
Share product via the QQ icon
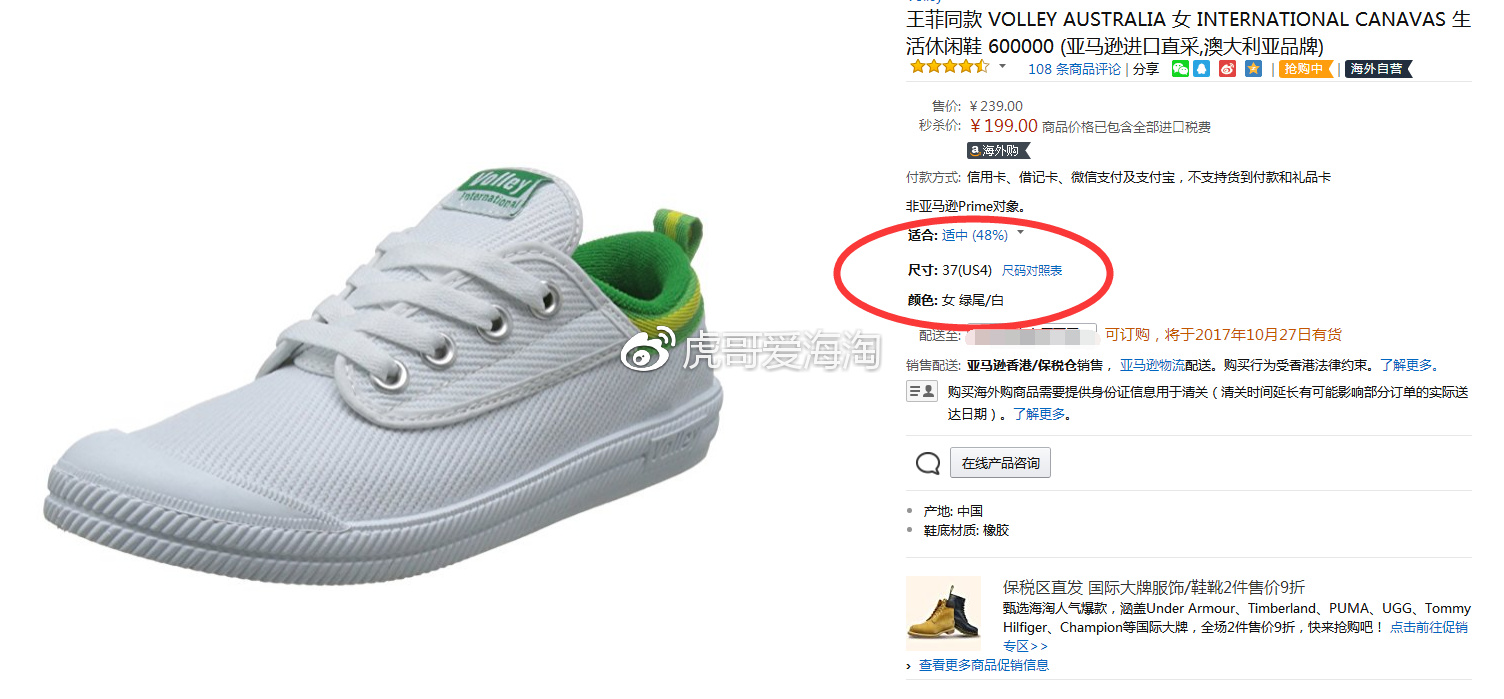[1202, 69]
